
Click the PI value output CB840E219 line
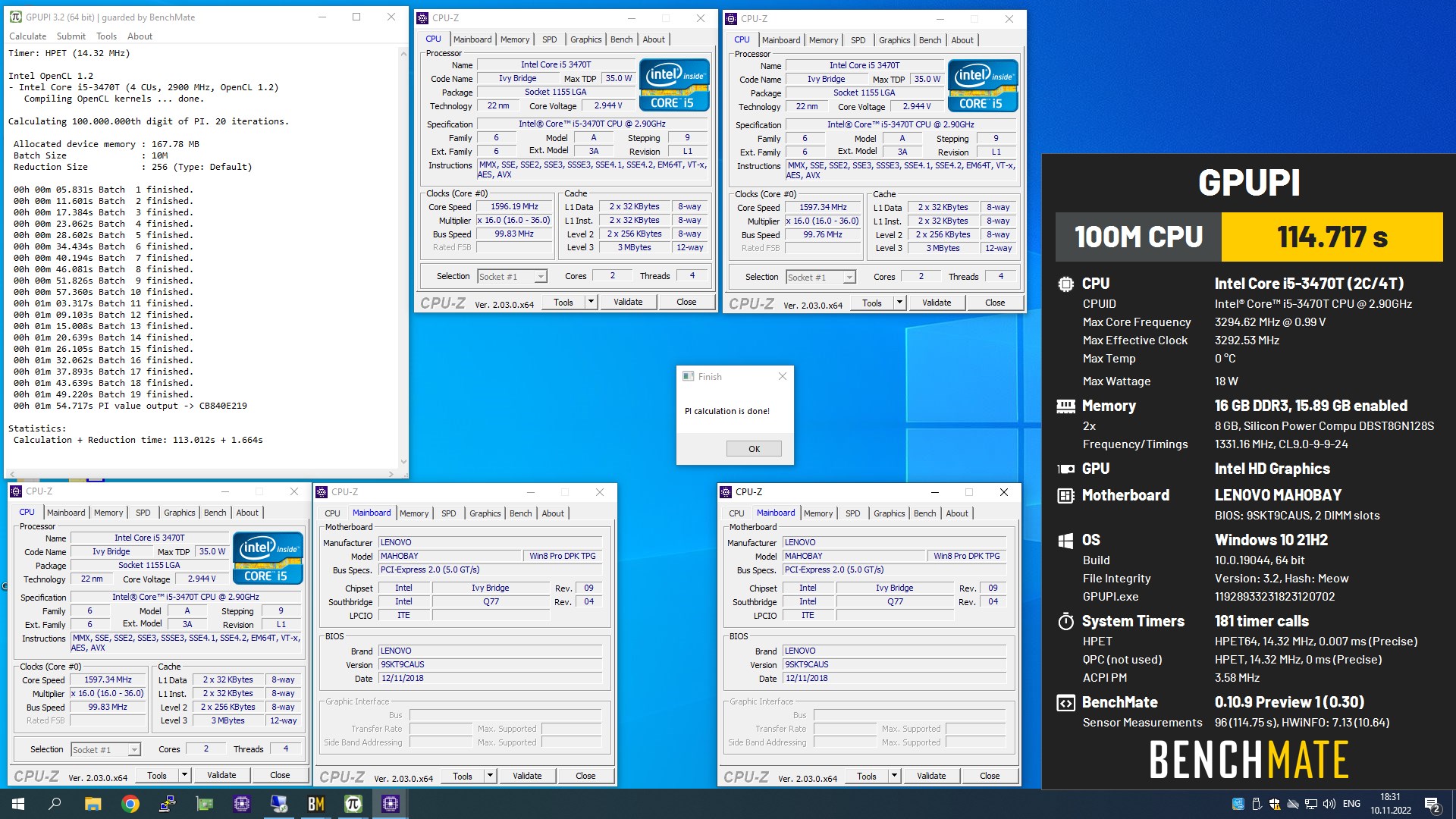pos(130,406)
